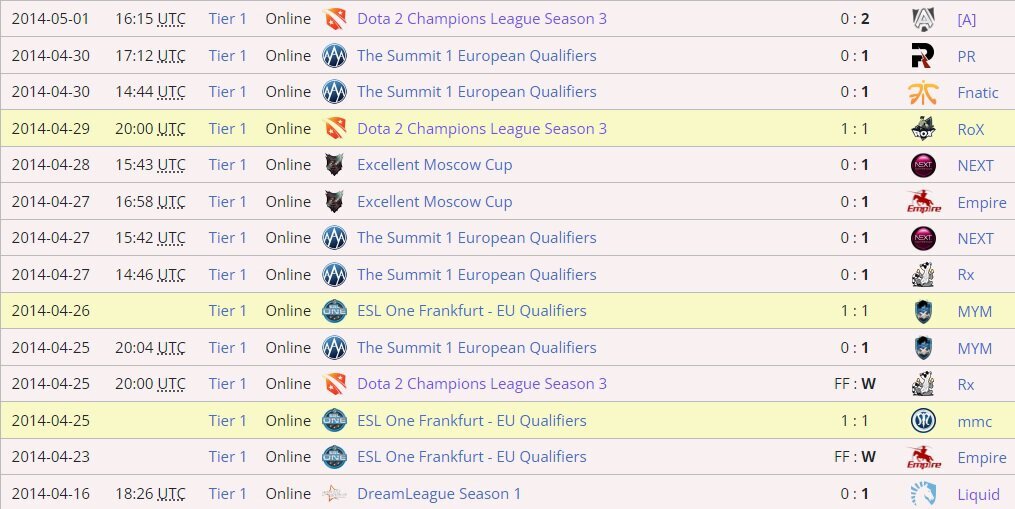The image size is (1015, 509).
Task: Click UTC abbreviation next to 17:12 time
Action: [171, 56]
